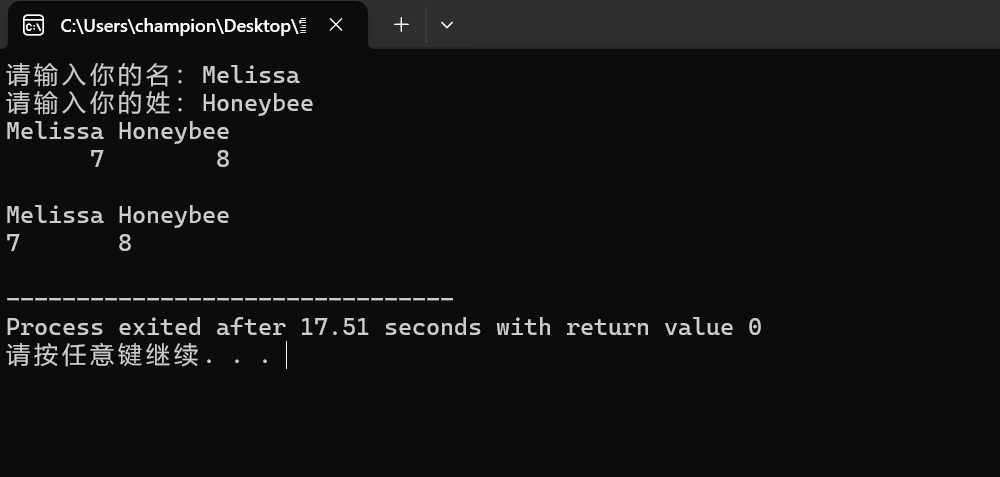The height and width of the screenshot is (477, 1000).
Task: Click the left-aligned number 8 on the last output row
Action: click(x=125, y=244)
